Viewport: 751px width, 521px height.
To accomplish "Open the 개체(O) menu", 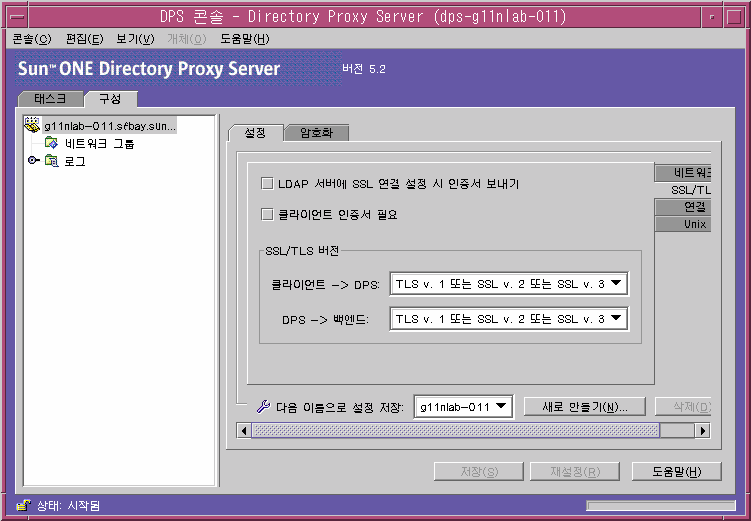I will tap(186, 39).
